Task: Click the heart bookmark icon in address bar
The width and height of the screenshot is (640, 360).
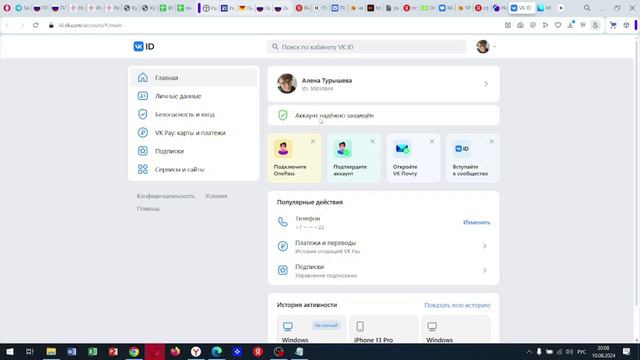Action: pos(558,25)
